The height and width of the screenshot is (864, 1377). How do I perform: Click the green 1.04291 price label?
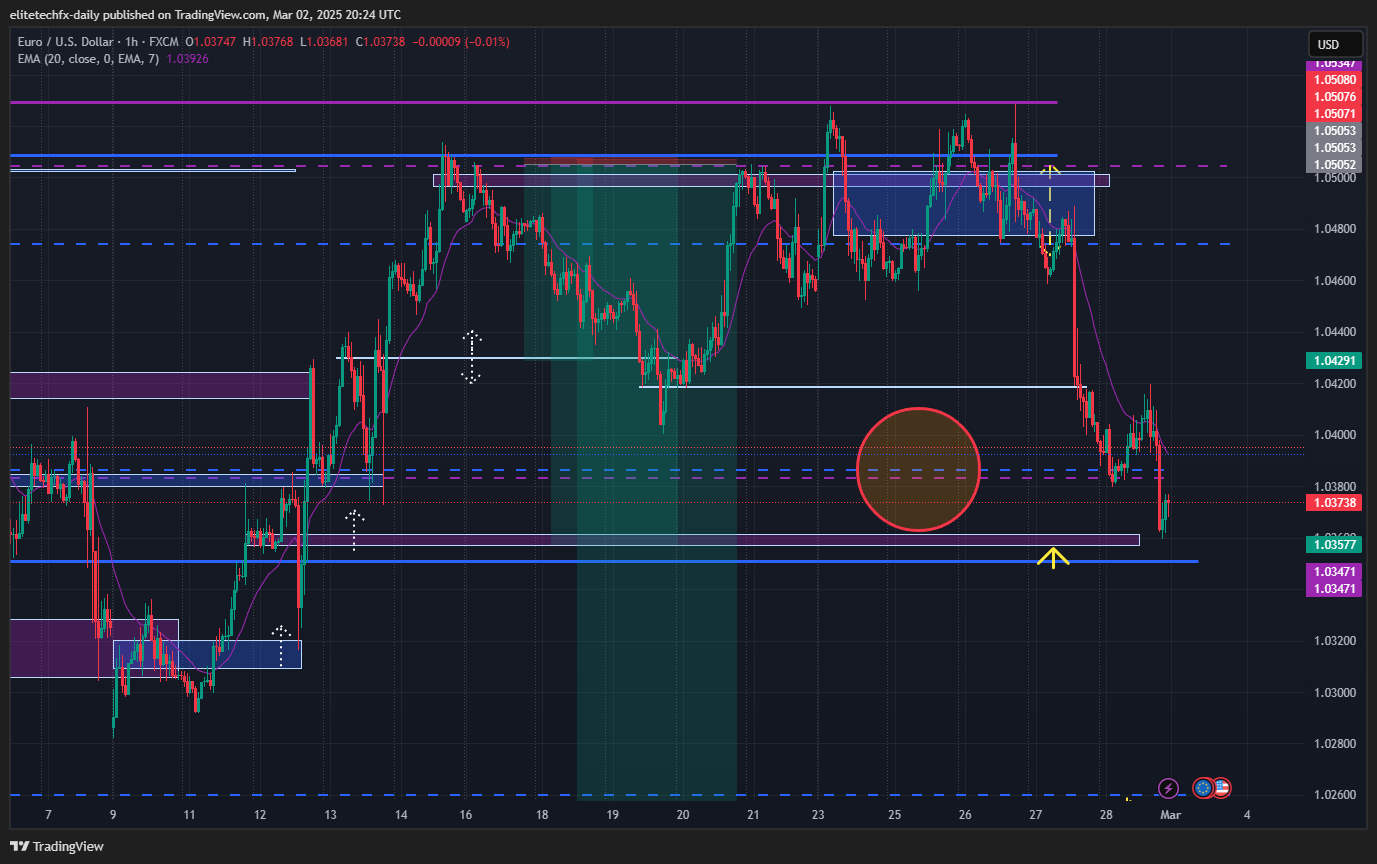1334,360
